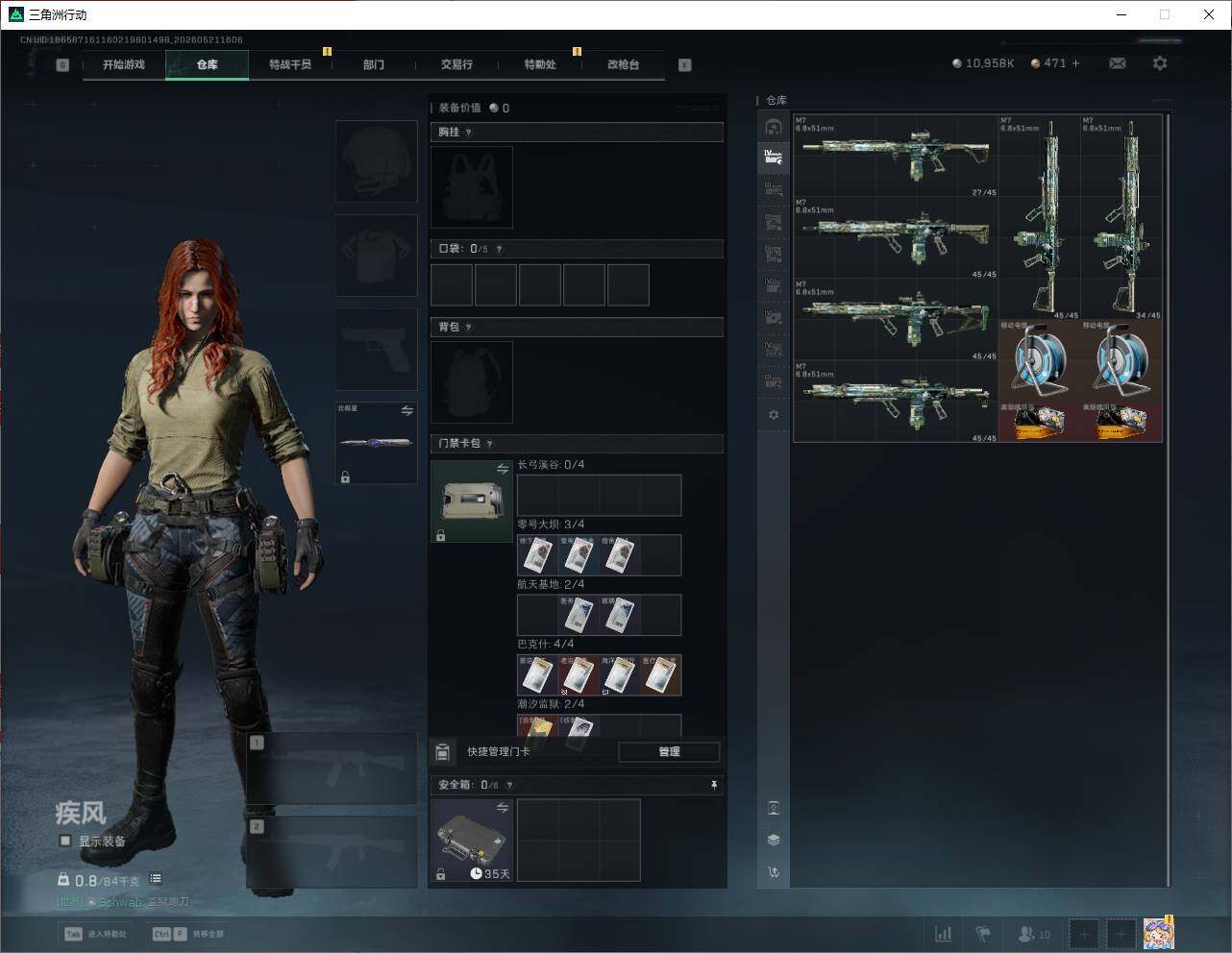Click the list icon beside weight 0.8/84

click(156, 879)
